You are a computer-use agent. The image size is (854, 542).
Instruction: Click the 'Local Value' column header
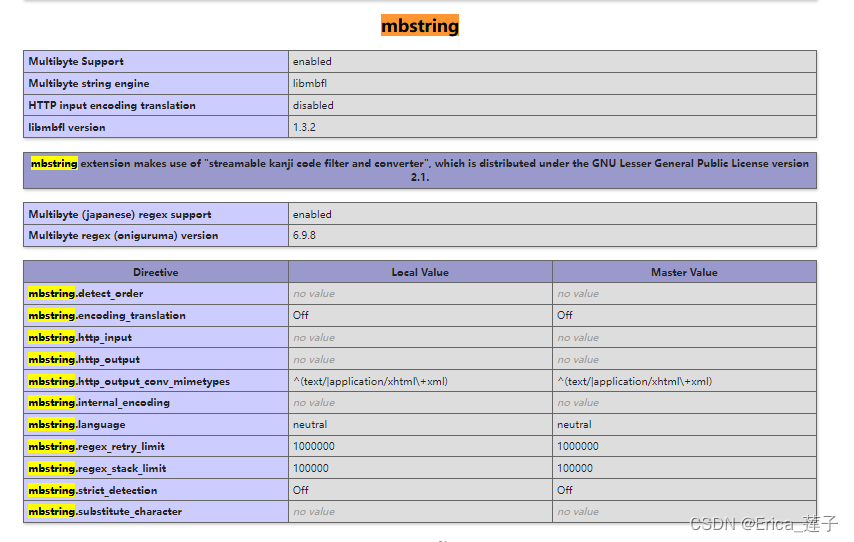click(420, 272)
